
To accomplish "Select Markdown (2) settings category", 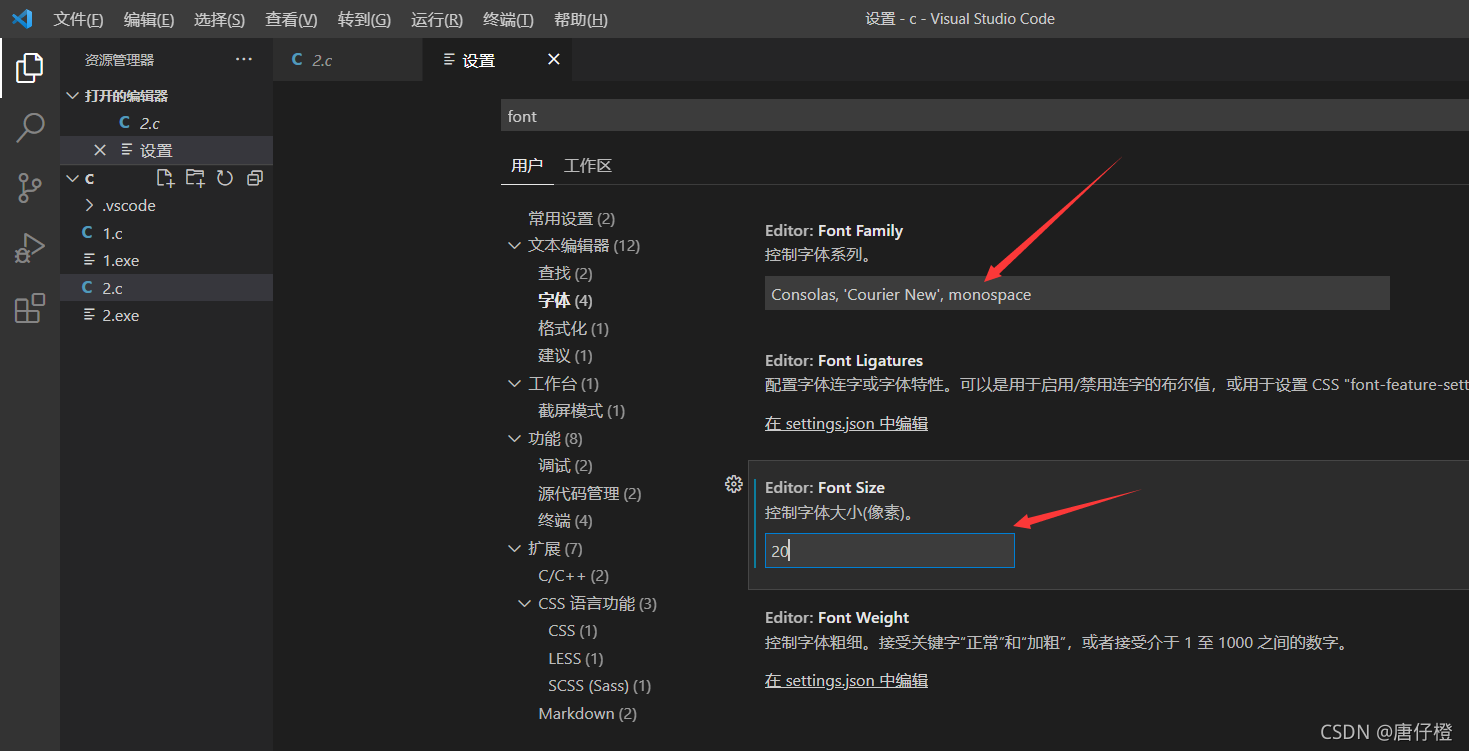I will [x=587, y=714].
